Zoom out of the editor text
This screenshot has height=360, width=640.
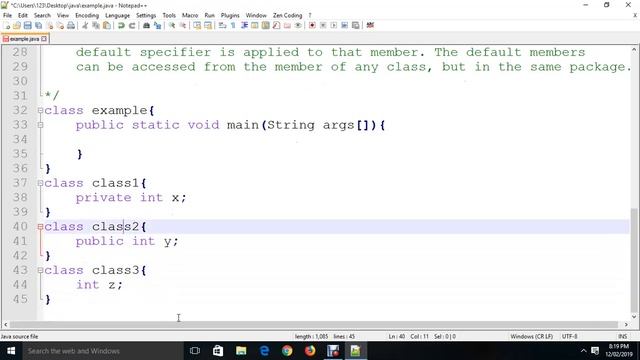(x=182, y=25)
